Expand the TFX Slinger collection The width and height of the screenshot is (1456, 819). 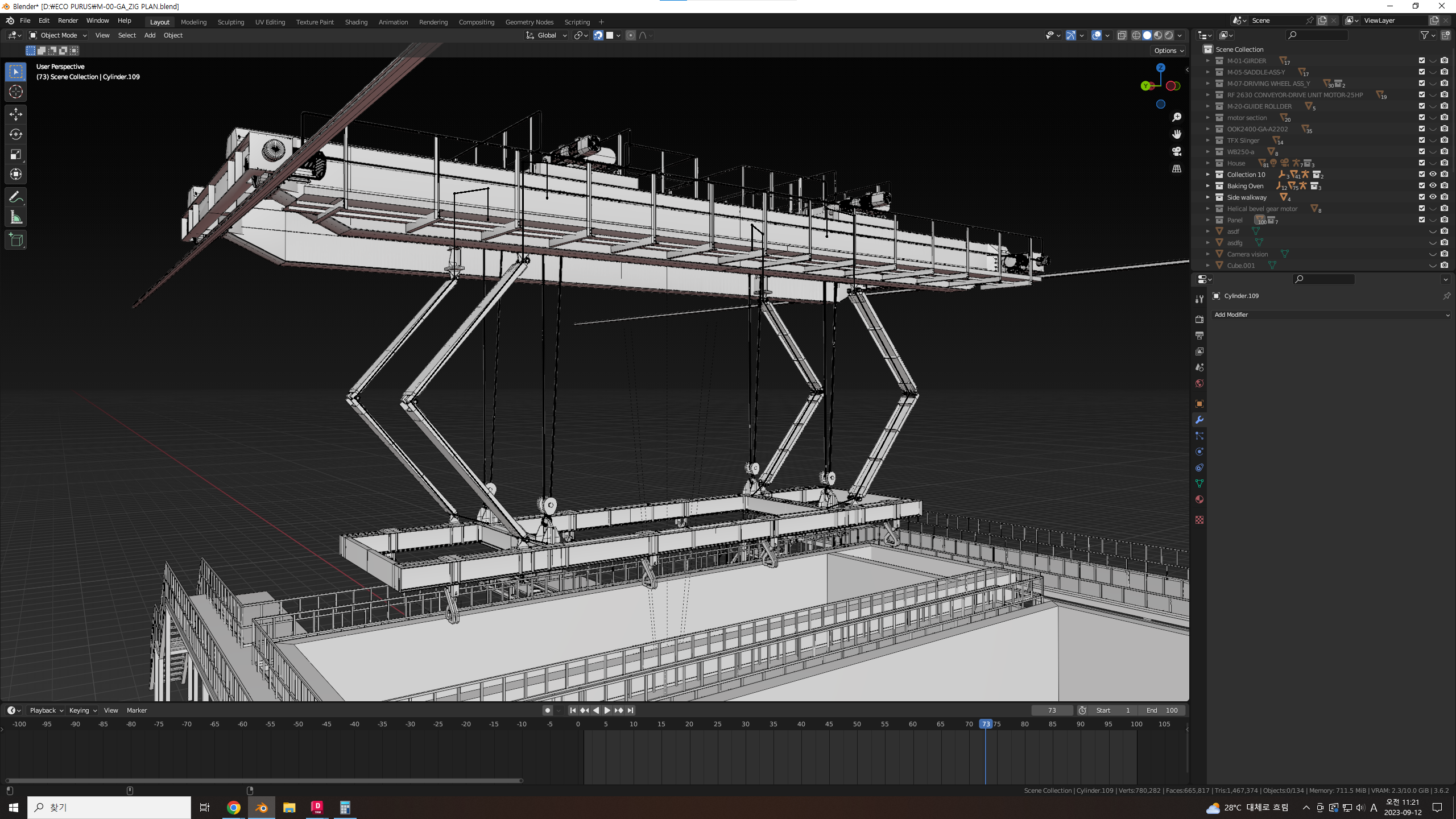pos(1208,140)
